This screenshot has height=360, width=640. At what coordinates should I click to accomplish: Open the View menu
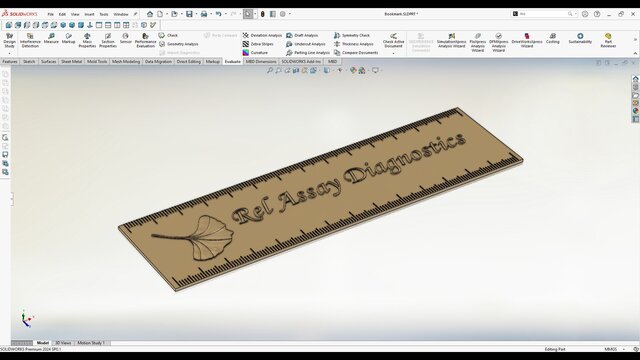(x=75, y=14)
